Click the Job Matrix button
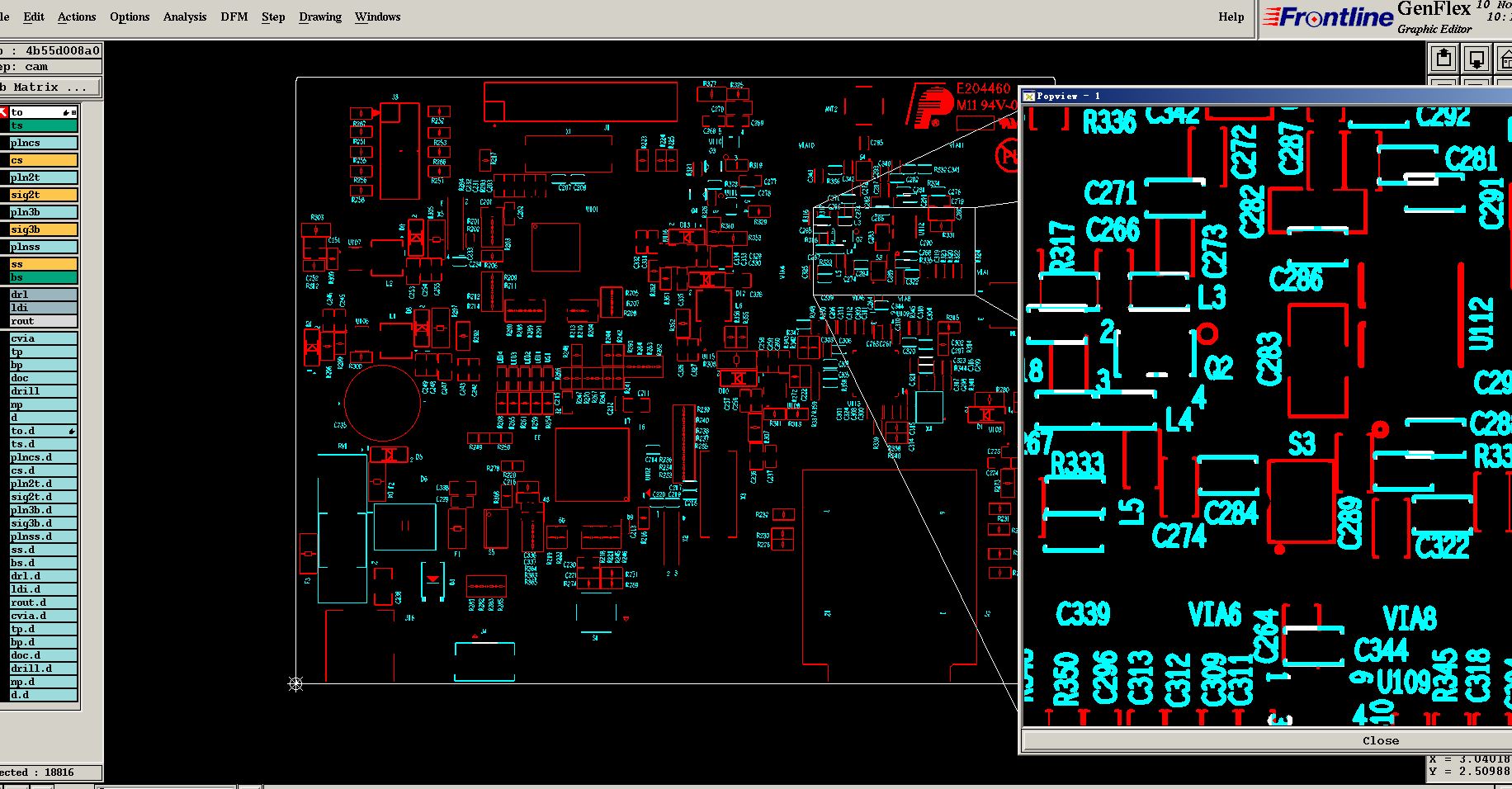This screenshot has height=789, width=1512. tap(50, 87)
